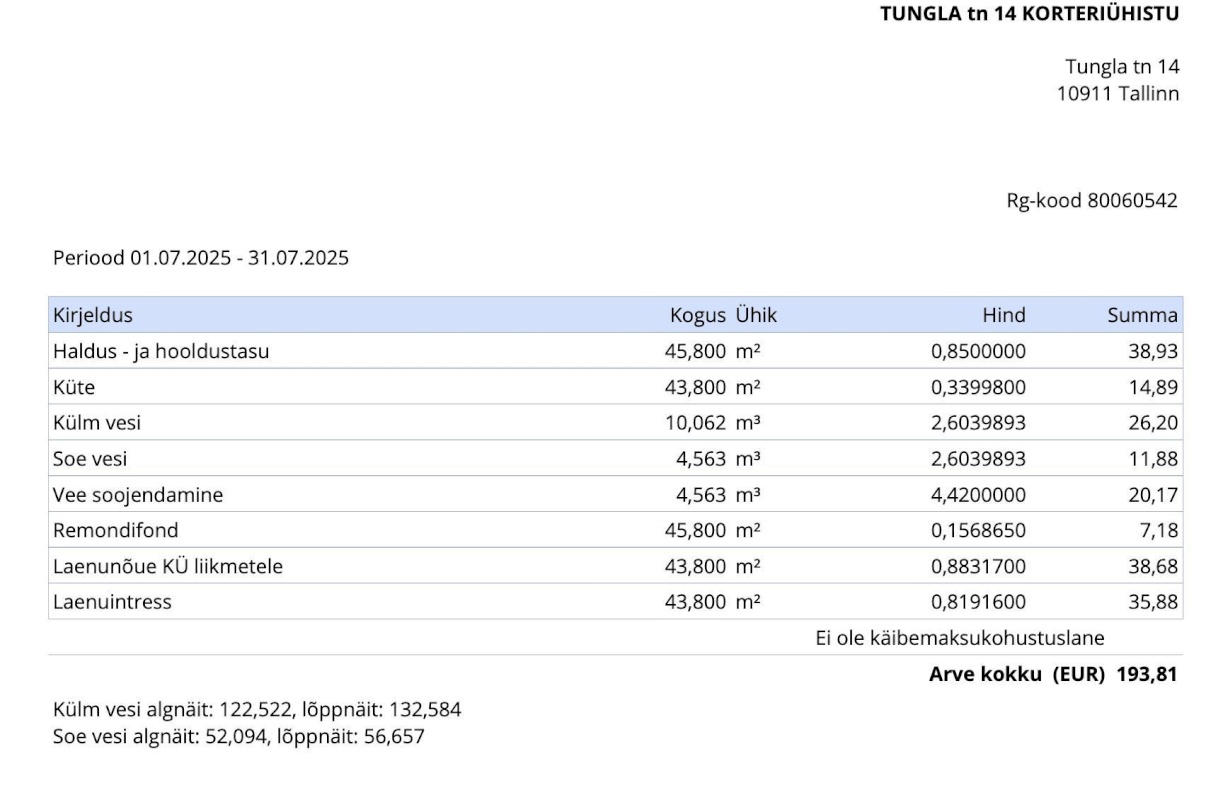Click the m³ unit in Külm vesi row
This screenshot has height=800, width=1223.
click(748, 423)
